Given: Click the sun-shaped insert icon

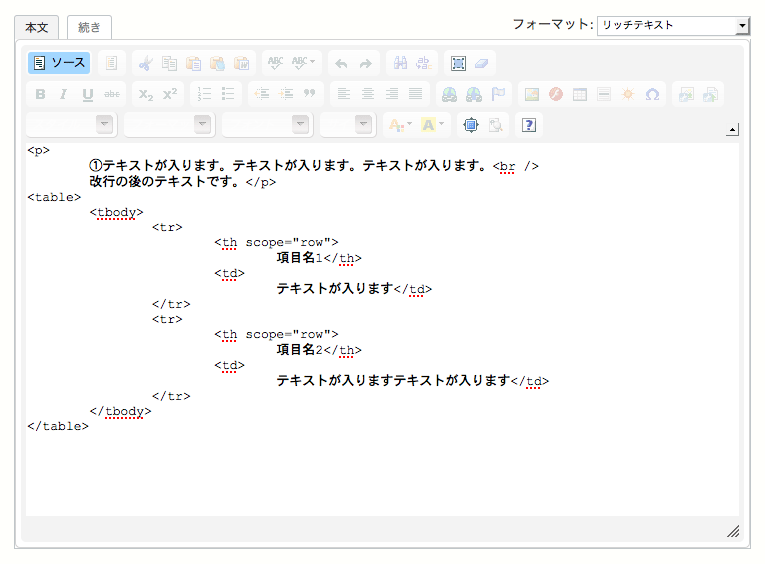Looking at the screenshot, I should [628, 94].
